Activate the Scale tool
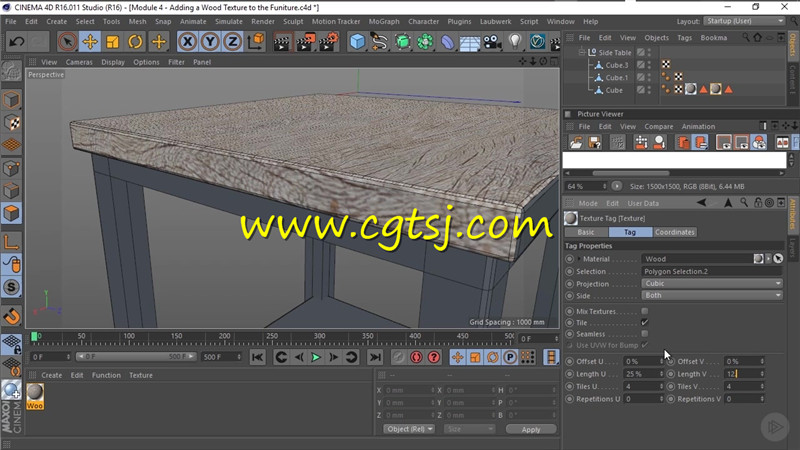 (x=112, y=41)
